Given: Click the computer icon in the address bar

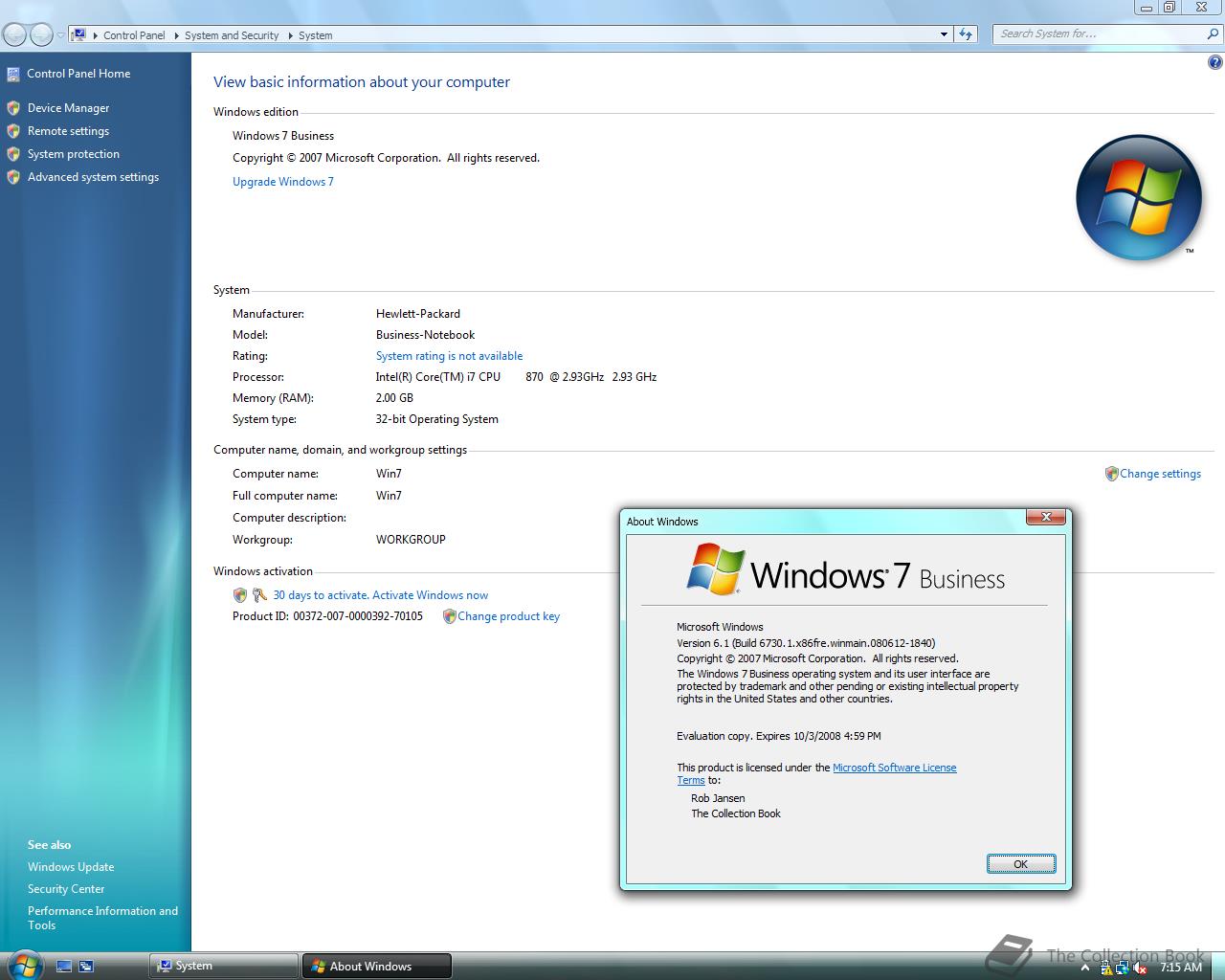Looking at the screenshot, I should tap(79, 34).
